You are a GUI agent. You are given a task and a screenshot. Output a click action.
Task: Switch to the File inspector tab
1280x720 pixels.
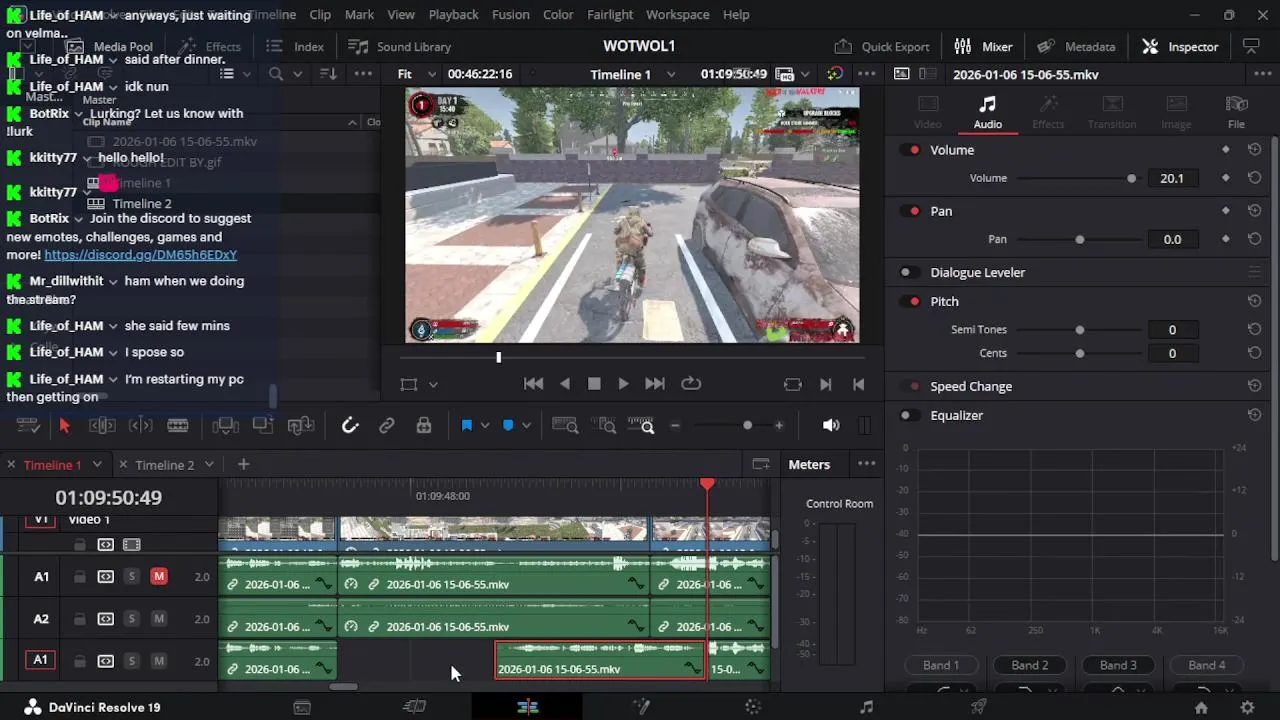[x=1237, y=112]
